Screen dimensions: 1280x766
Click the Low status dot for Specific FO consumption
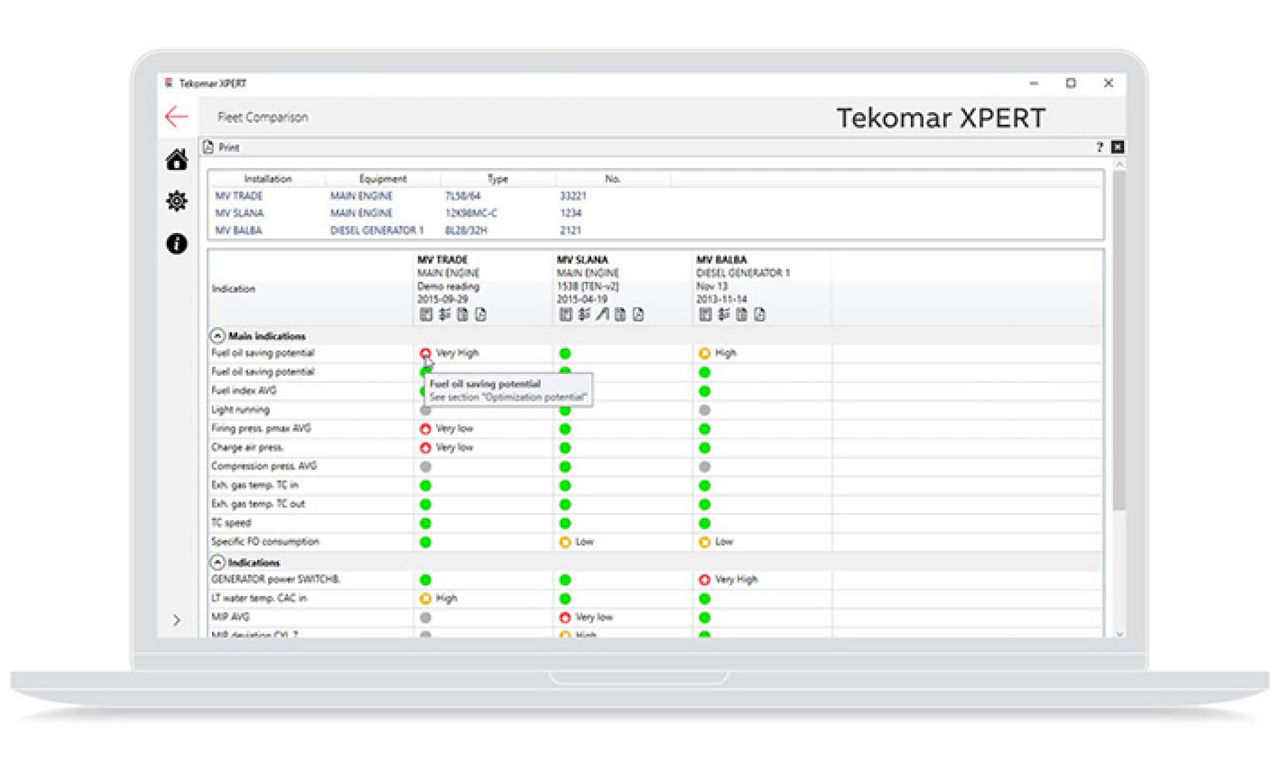click(x=565, y=541)
